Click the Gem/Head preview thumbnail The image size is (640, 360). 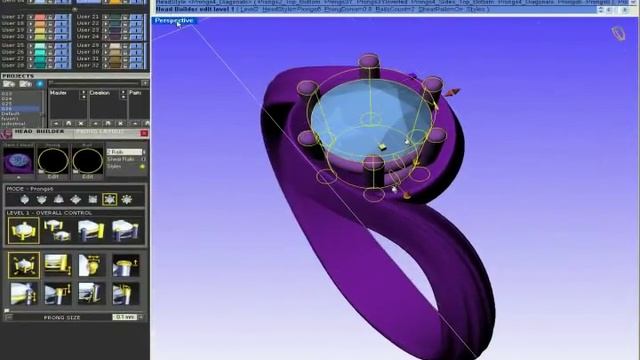[x=18, y=161]
